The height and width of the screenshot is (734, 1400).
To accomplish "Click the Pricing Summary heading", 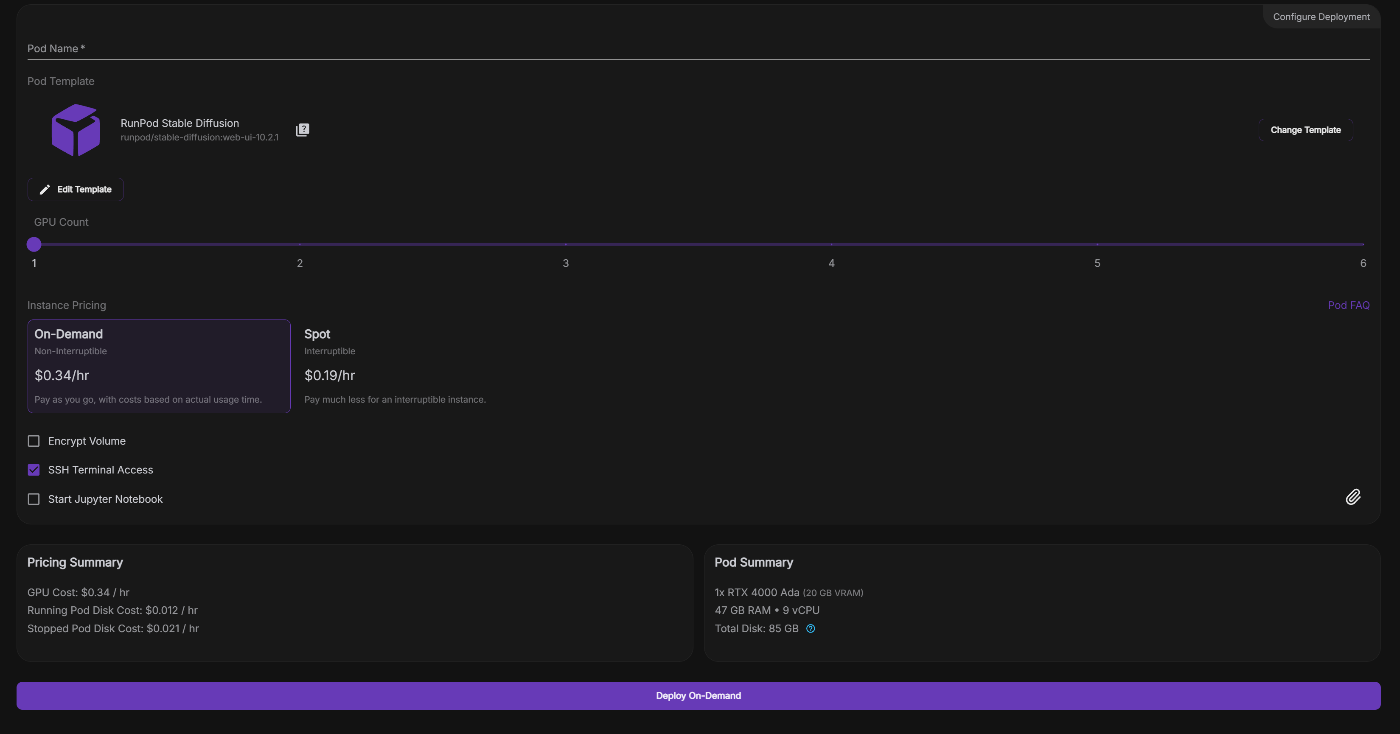I will tap(75, 562).
